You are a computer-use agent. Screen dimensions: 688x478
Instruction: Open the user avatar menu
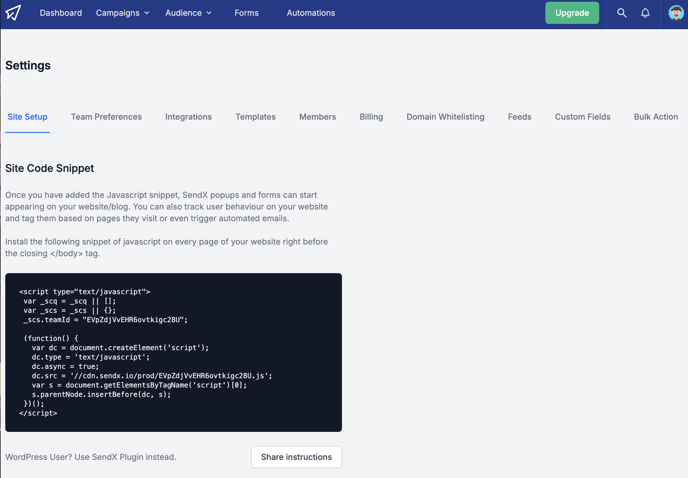pyautogui.click(x=676, y=13)
